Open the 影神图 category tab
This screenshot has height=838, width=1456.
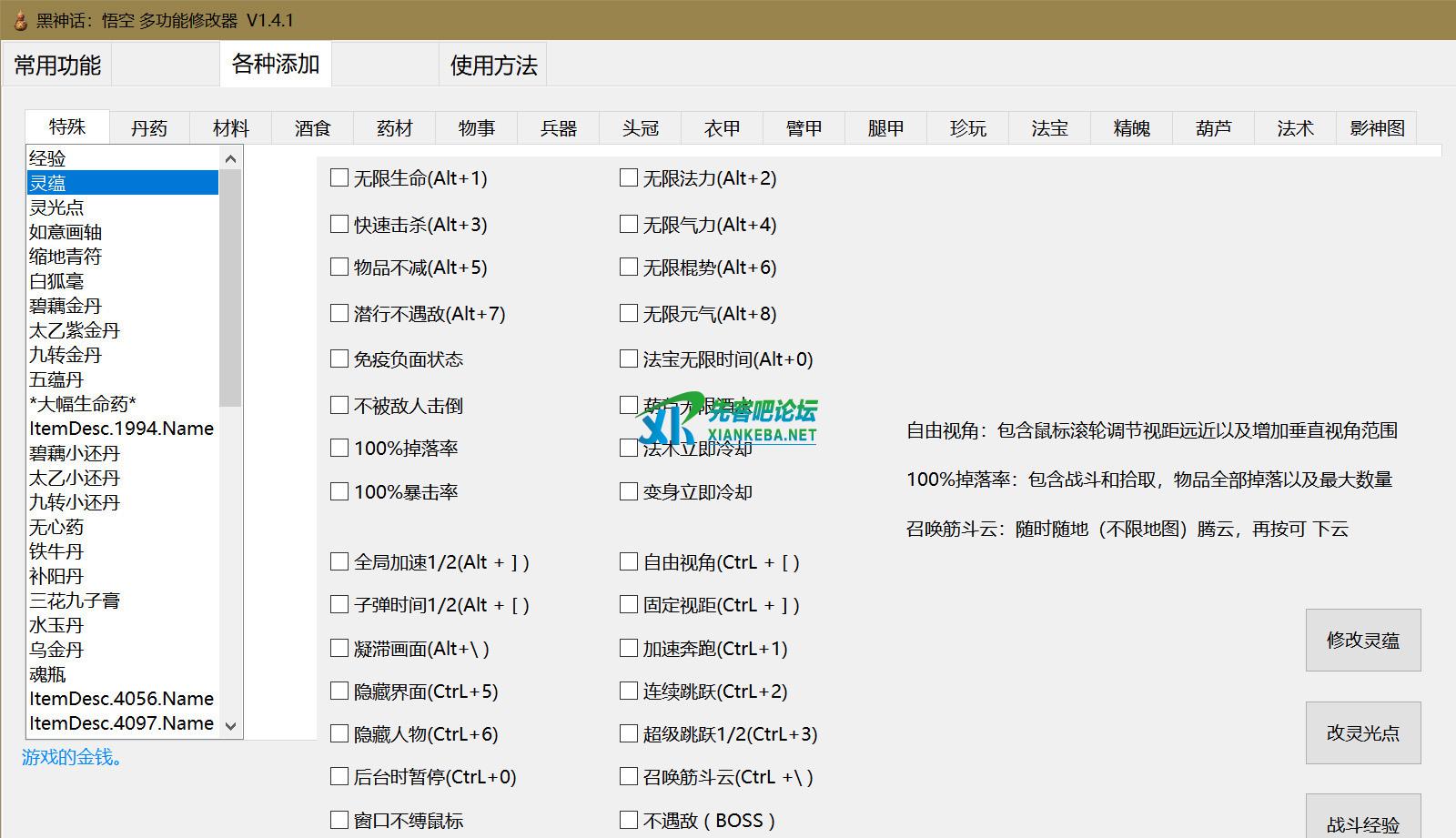coord(1377,128)
